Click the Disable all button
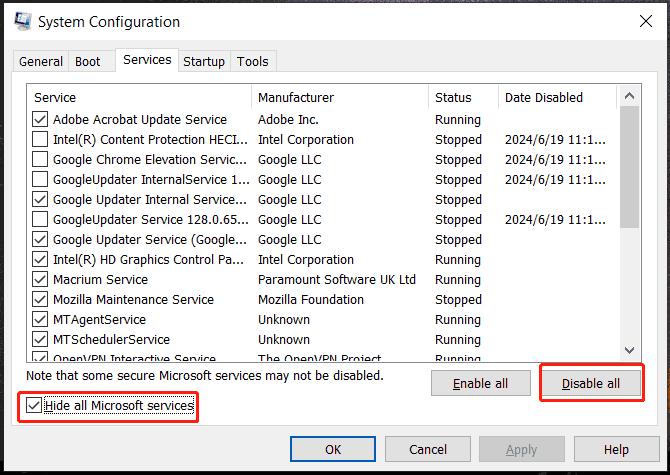 coord(591,384)
